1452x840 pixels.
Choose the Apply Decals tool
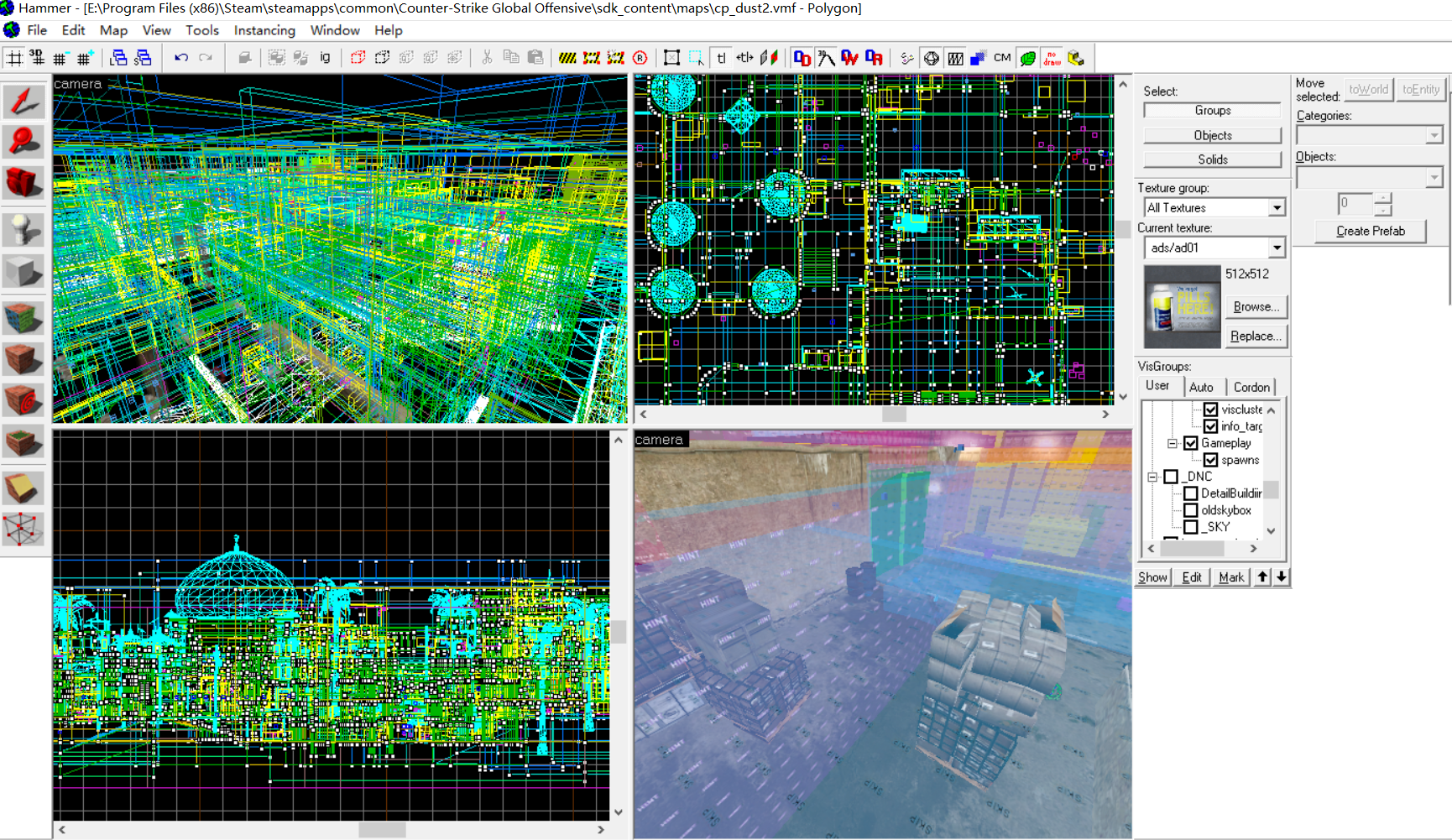click(x=24, y=400)
